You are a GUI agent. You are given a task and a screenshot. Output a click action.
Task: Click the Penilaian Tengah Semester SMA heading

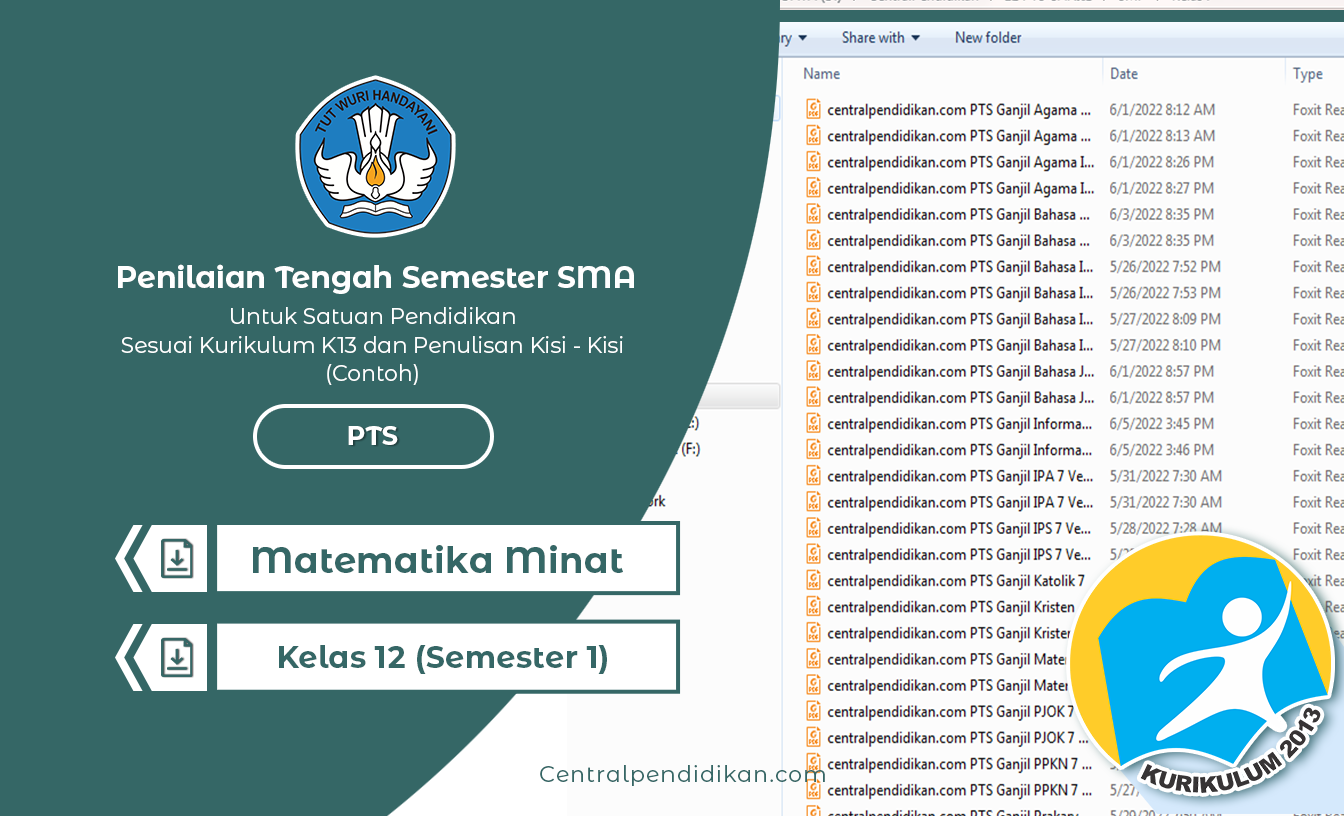point(375,277)
